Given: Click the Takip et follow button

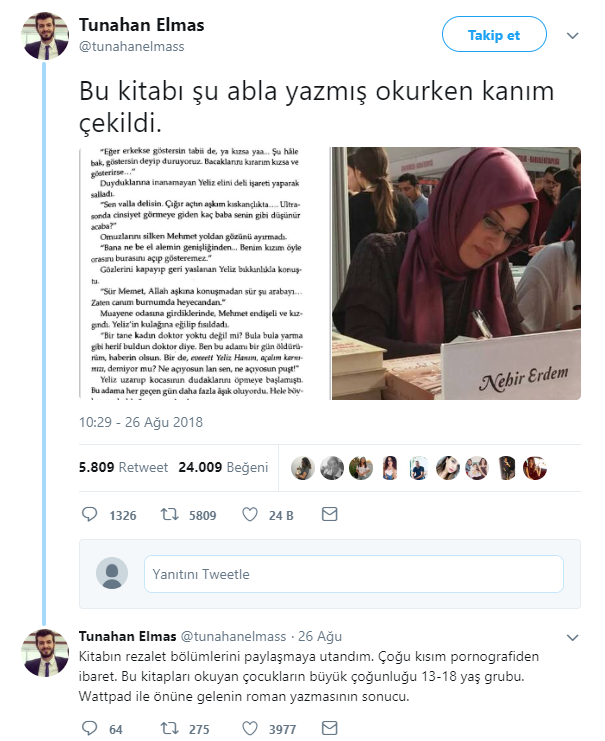Looking at the screenshot, I should (494, 34).
